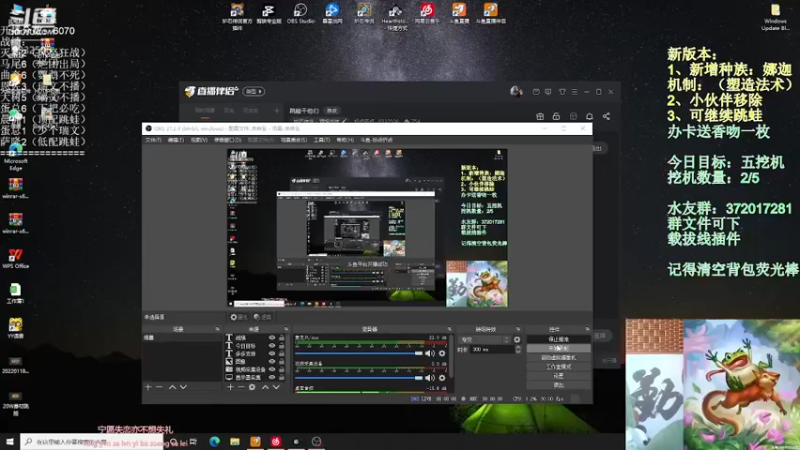
Task: Adjust the Mic/Aux volume slider
Action: pyautogui.click(x=359, y=353)
